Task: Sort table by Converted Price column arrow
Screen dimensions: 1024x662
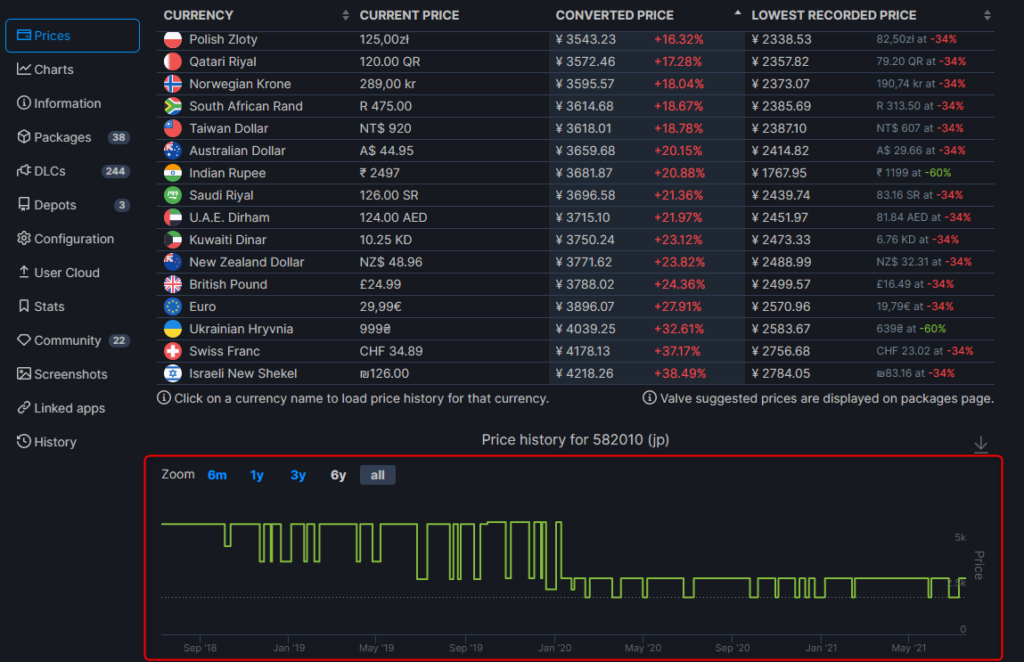Action: coord(738,15)
